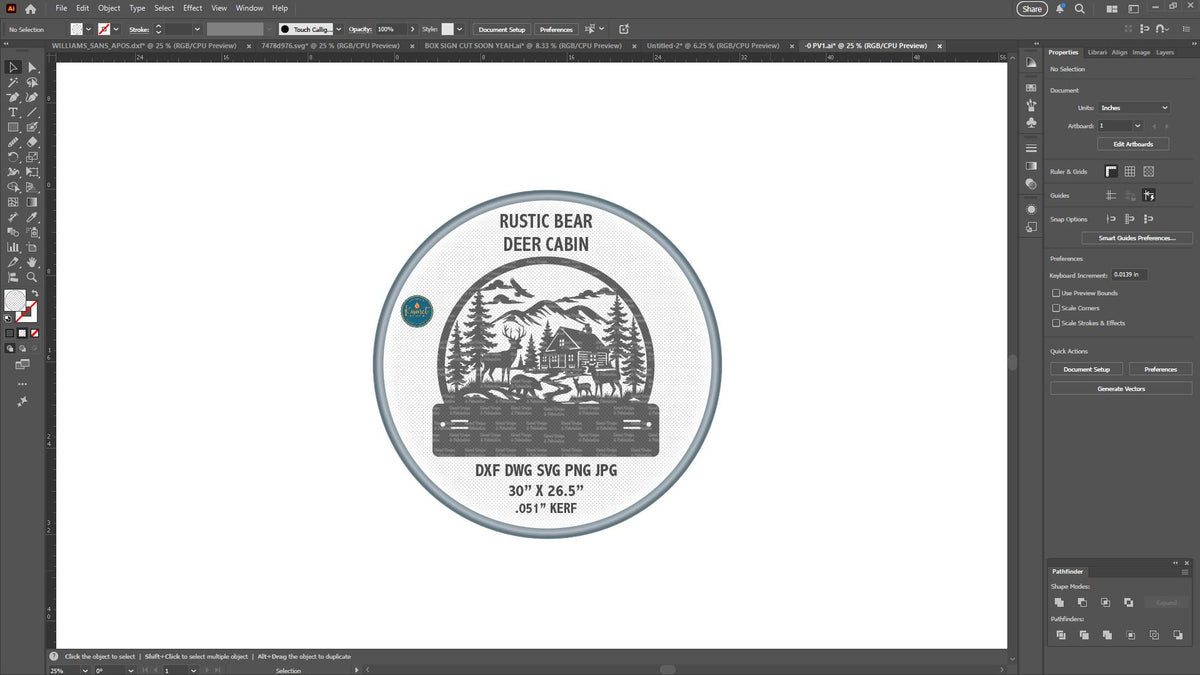Select the Artboard tool
Image resolution: width=1200 pixels, height=675 pixels.
point(32,247)
